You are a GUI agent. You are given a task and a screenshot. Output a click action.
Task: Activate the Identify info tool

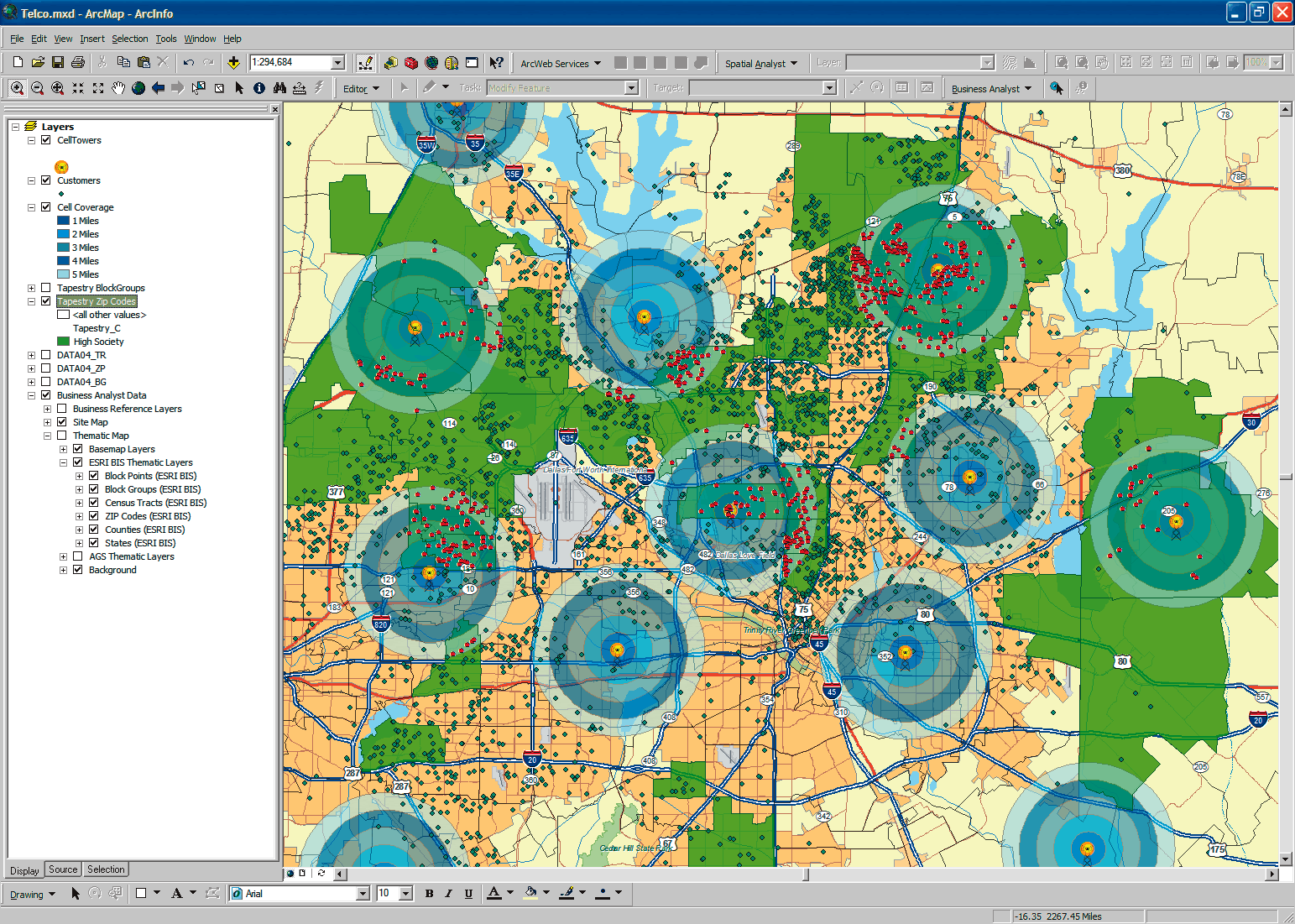click(259, 88)
